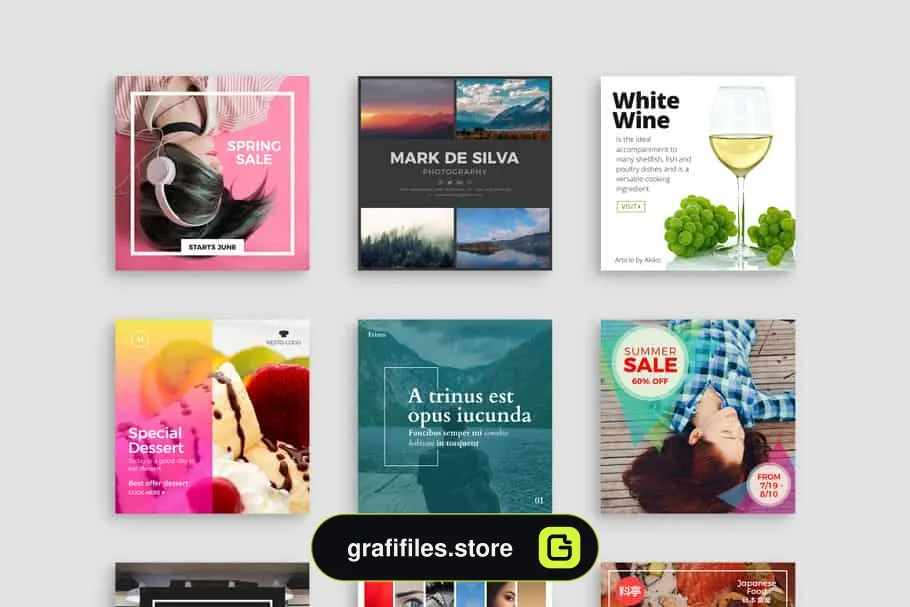Open the pink Spring Sale template
Viewport: 910px width, 607px height.
click(x=212, y=173)
